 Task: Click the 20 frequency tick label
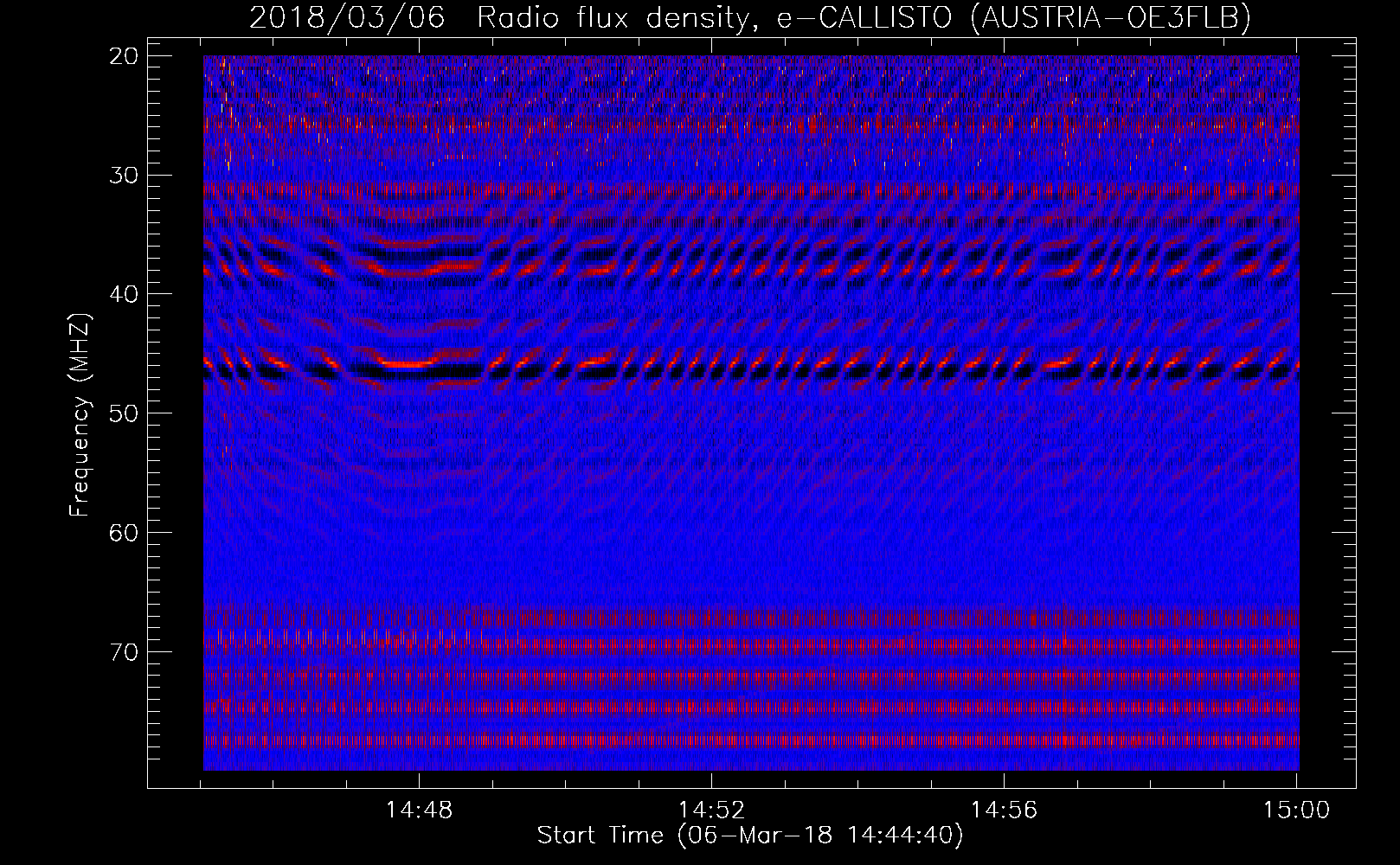coord(125,55)
